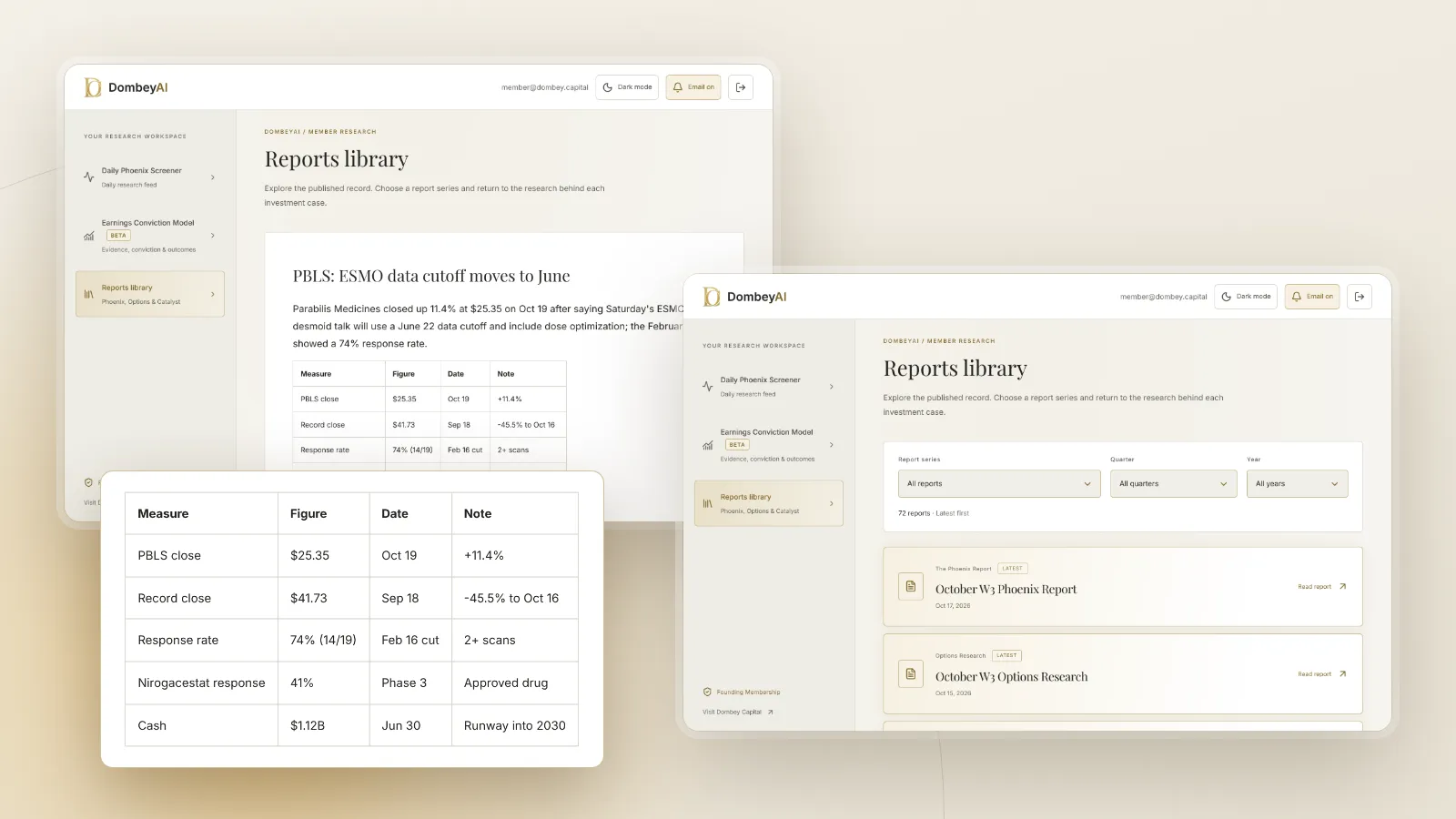Toggle Dark mode in the right window
Screen dimensions: 1456x819
(x=1246, y=297)
